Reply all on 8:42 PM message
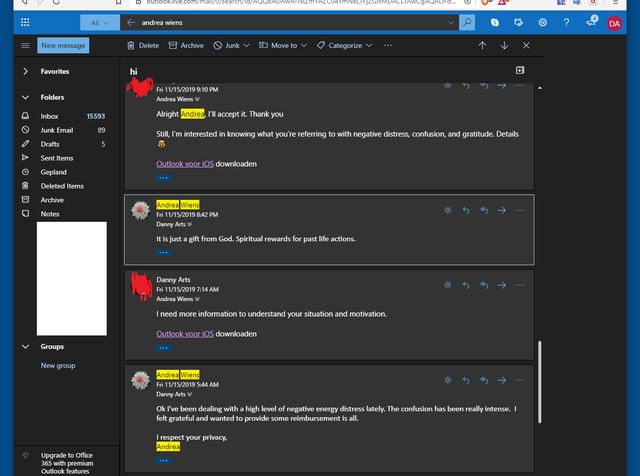 pos(484,210)
